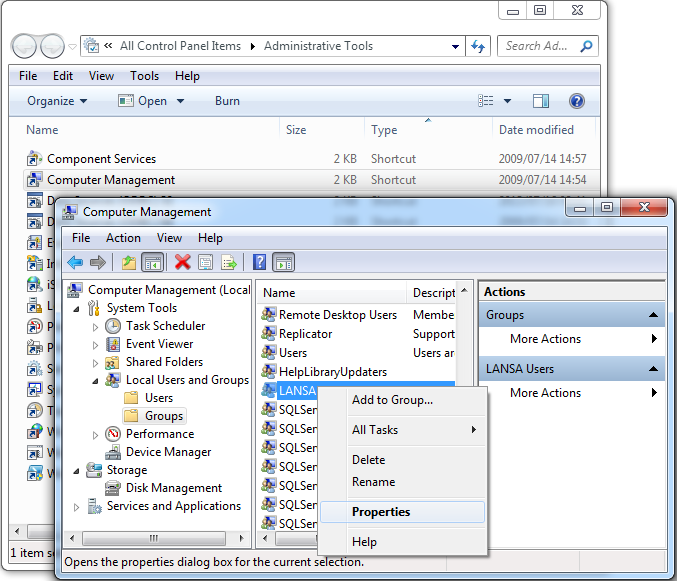Click the Device Manager icon in tree
This screenshot has height=581, width=677.
(113, 452)
